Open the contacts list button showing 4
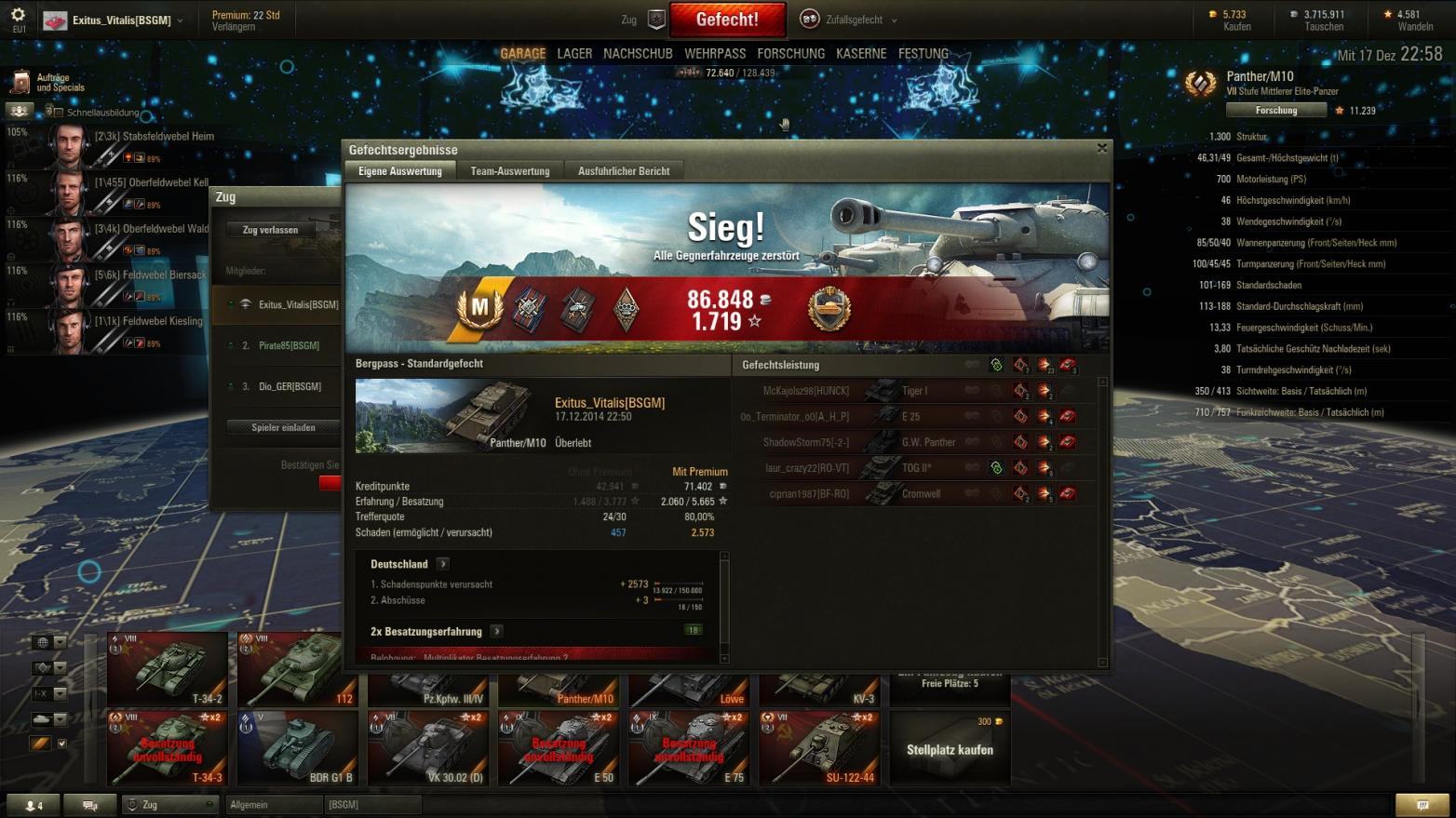1456x818 pixels. coord(33,805)
